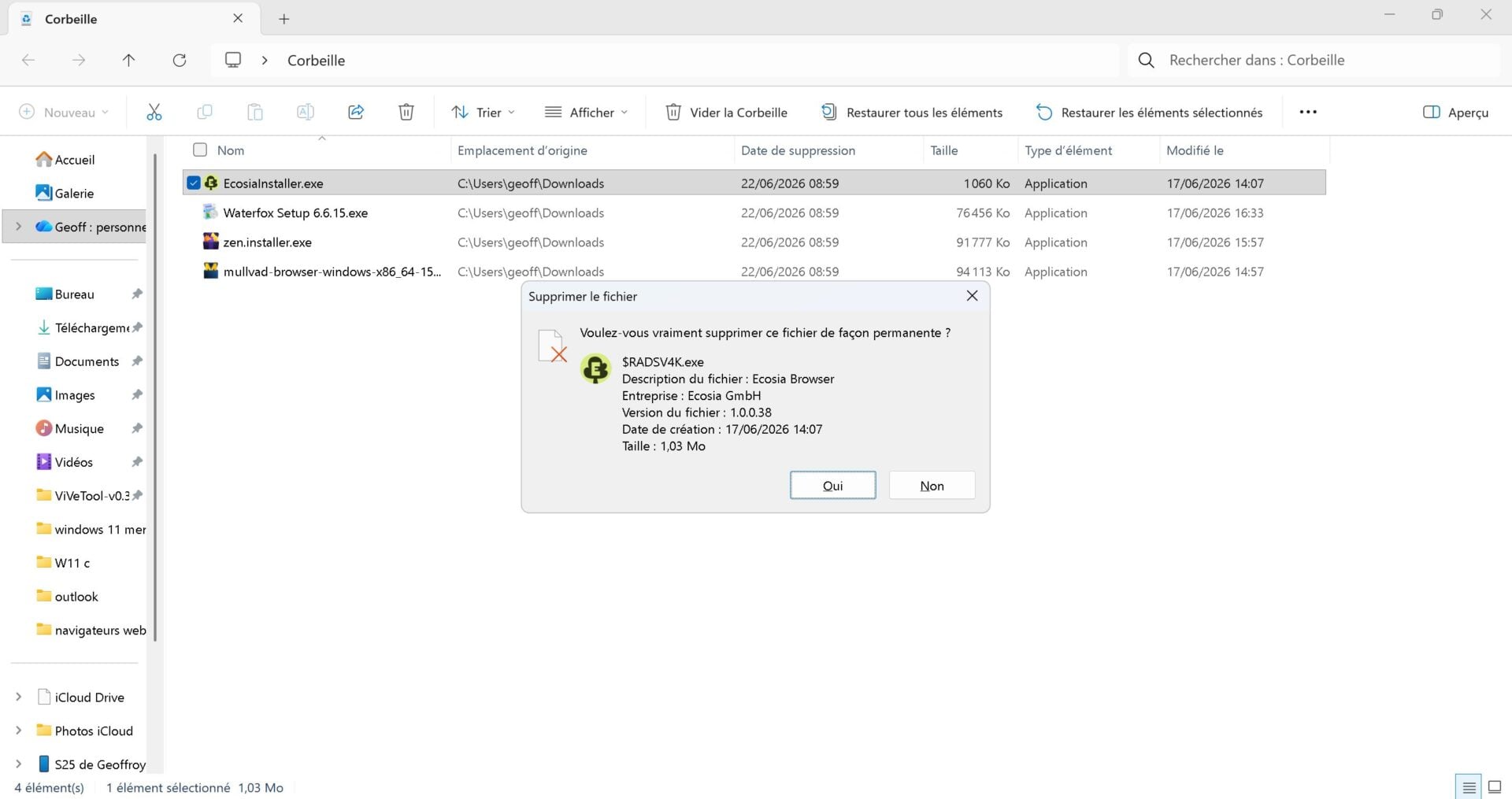Click the chevron before Corbeille in address bar
Viewport: 1512px width, 799px height.
[265, 61]
